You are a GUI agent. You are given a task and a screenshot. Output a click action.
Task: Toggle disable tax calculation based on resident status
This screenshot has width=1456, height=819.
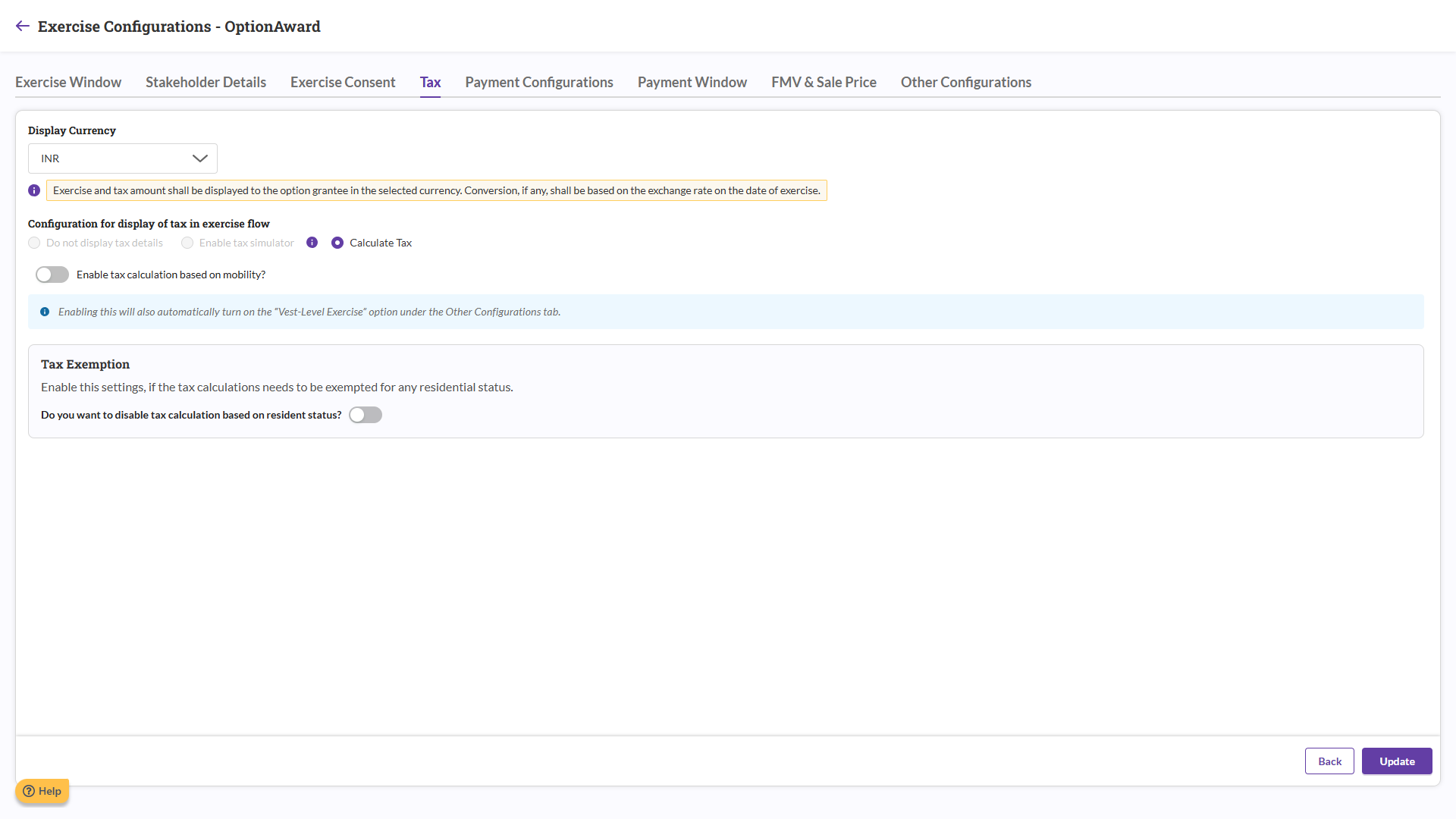(365, 415)
